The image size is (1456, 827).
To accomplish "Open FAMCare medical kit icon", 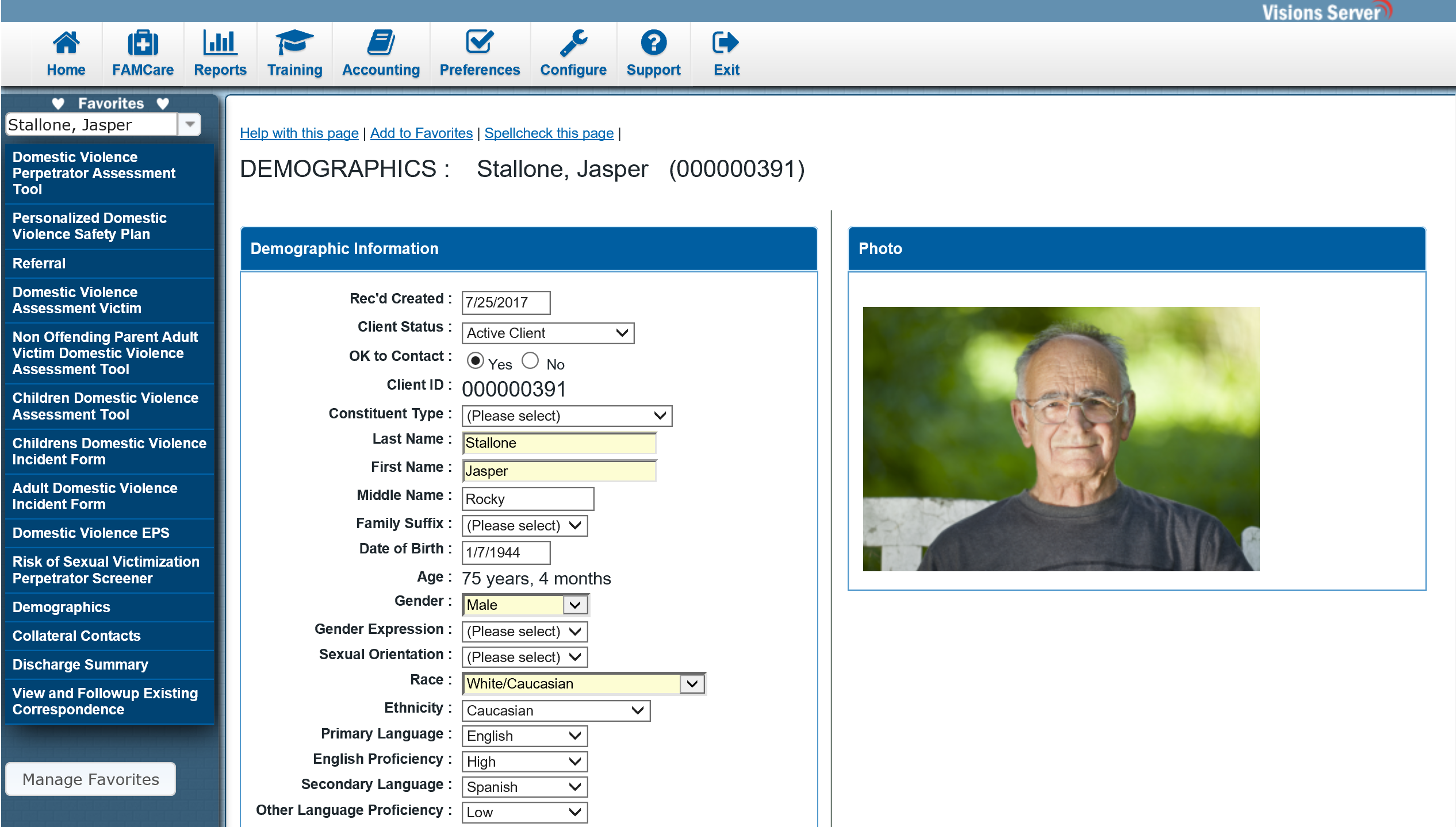I will [143, 43].
